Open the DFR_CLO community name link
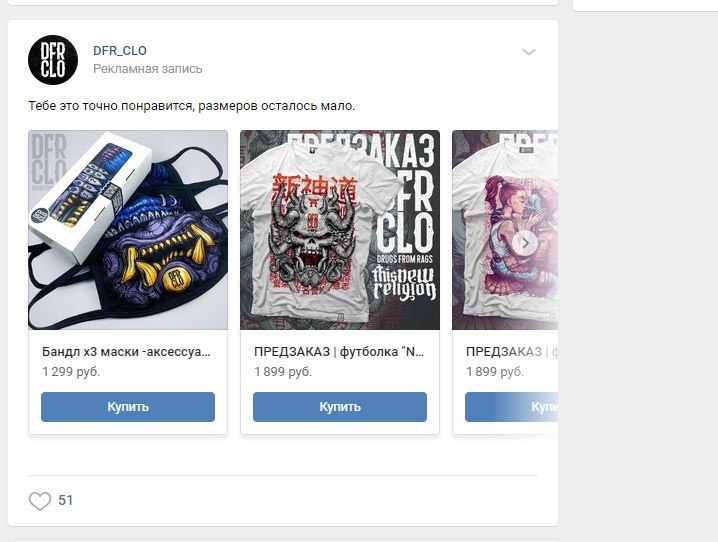The image size is (718, 542). pos(120,50)
